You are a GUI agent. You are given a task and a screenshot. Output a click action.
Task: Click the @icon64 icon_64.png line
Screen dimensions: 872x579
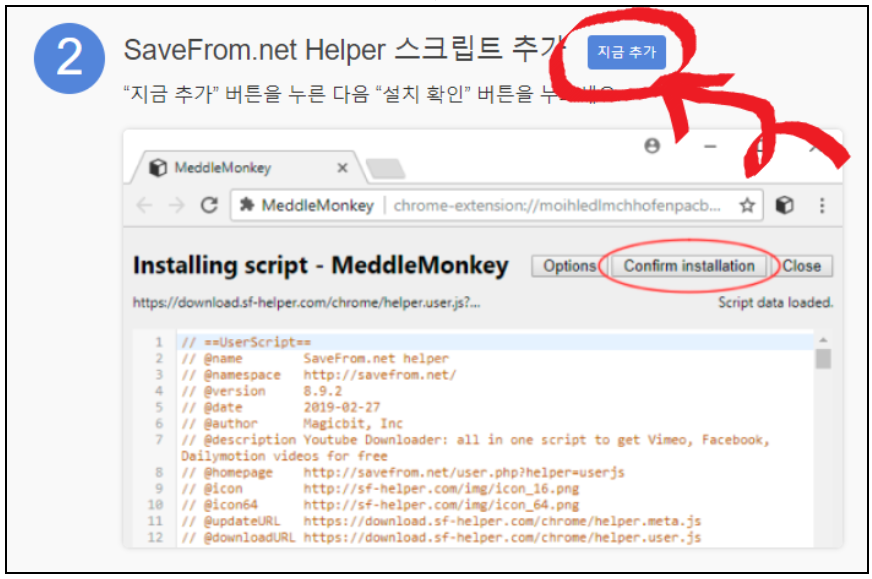[x=380, y=504]
